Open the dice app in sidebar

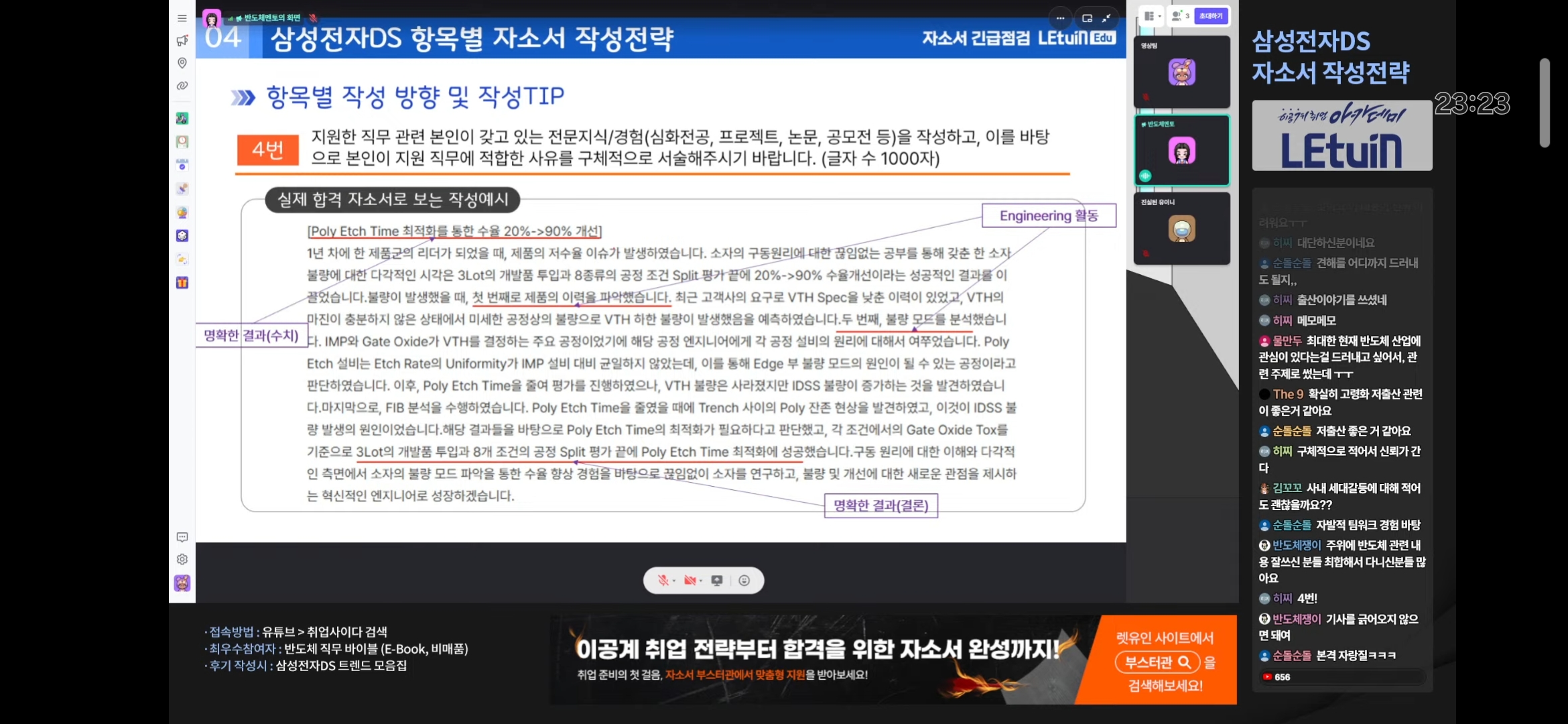[182, 236]
